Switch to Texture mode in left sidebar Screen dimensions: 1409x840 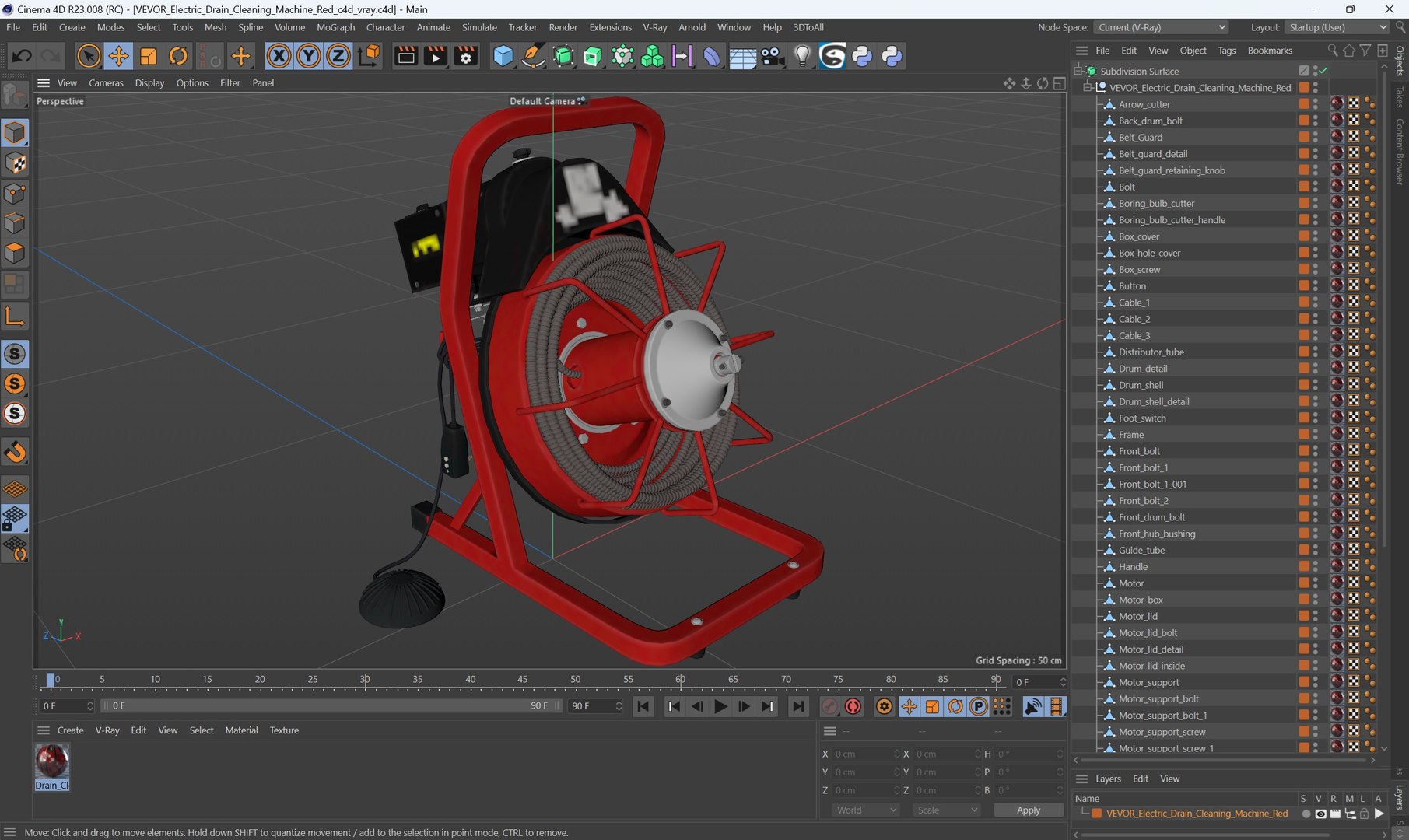[15, 163]
